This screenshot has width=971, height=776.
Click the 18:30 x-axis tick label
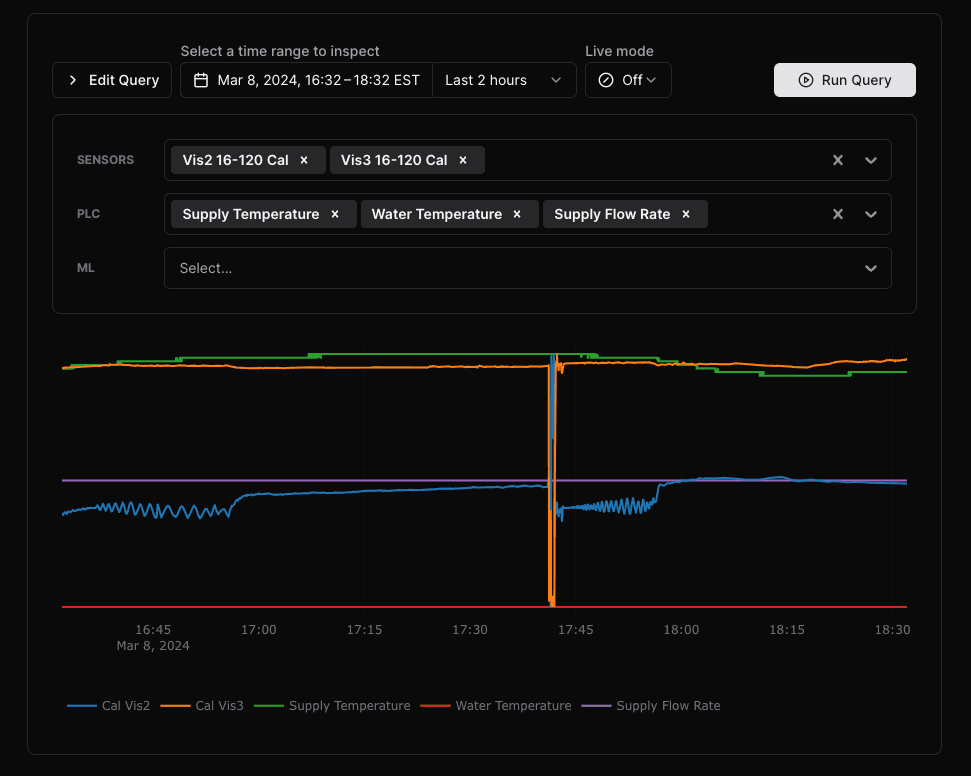click(x=892, y=630)
